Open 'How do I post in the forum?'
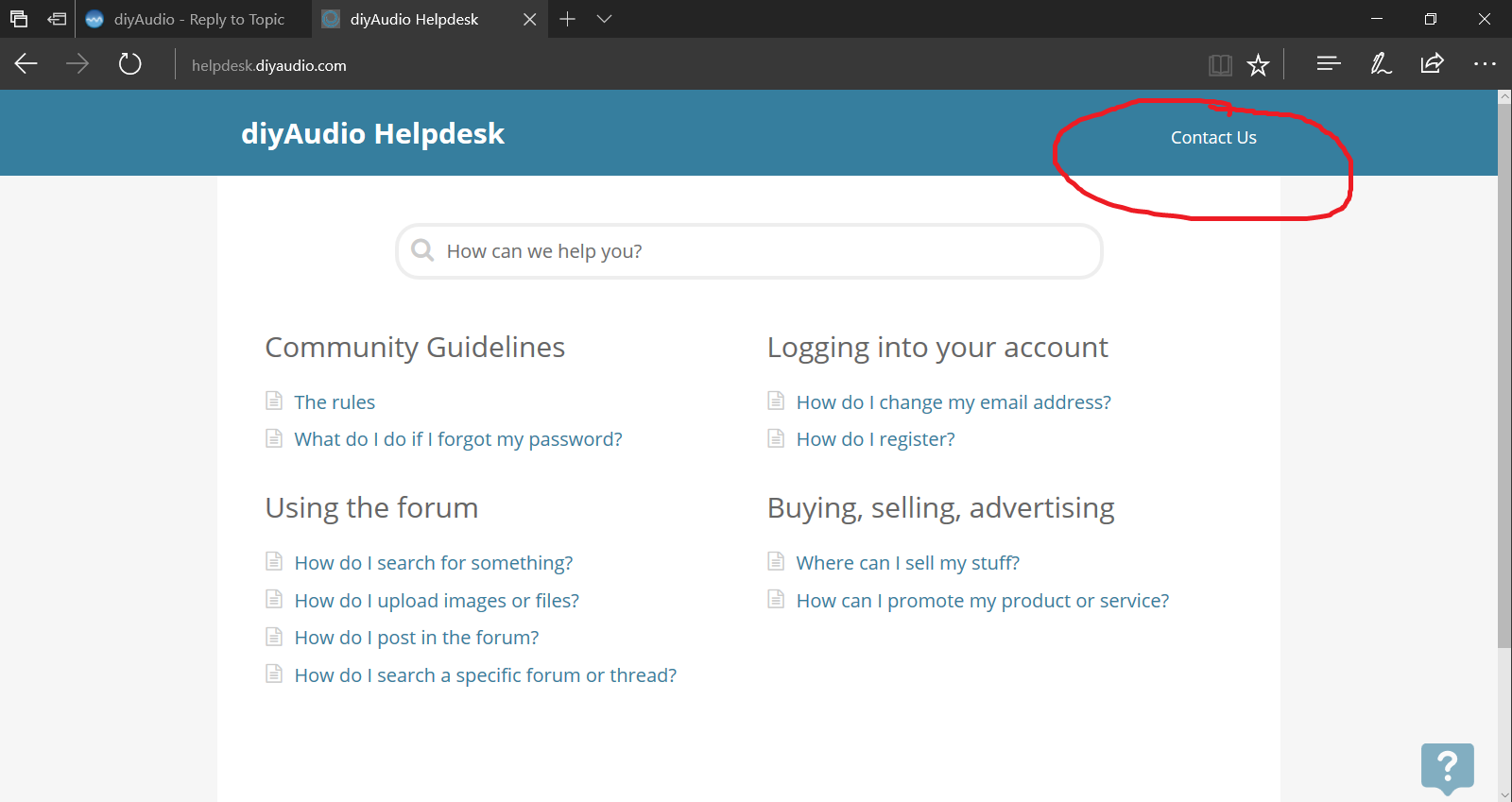Image resolution: width=1512 pixels, height=802 pixels. coord(417,638)
